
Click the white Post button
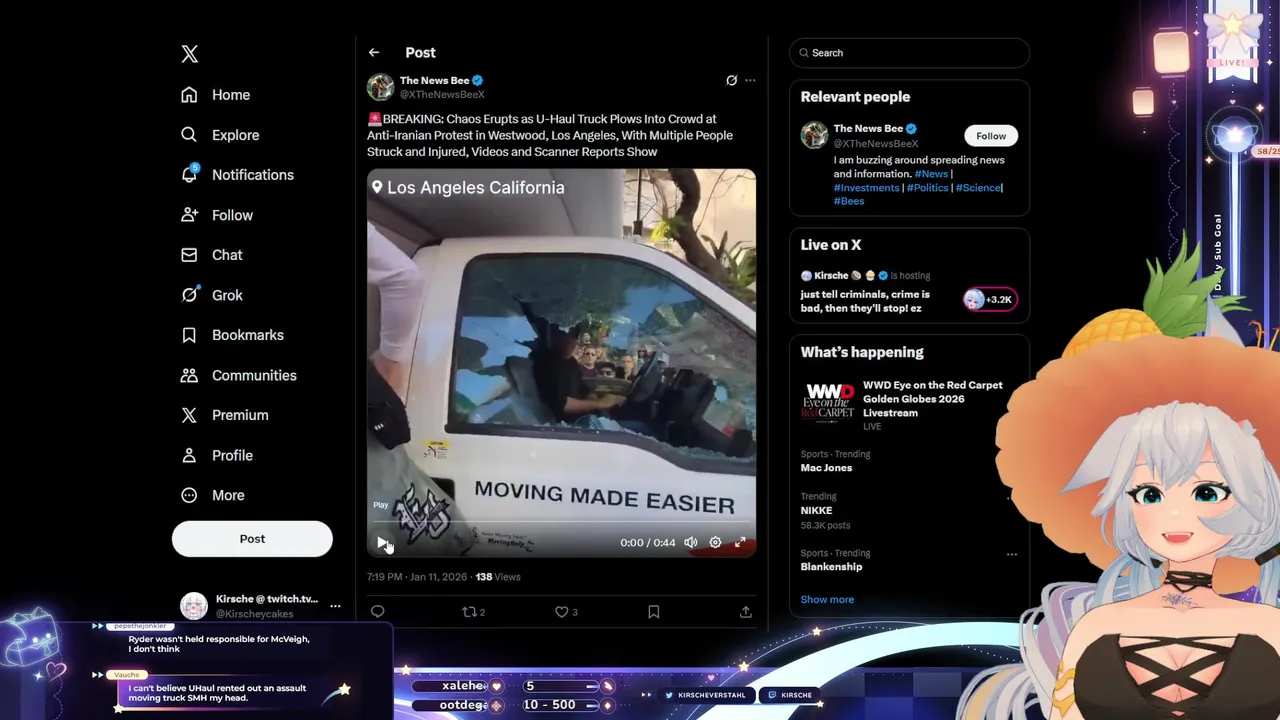[252, 538]
